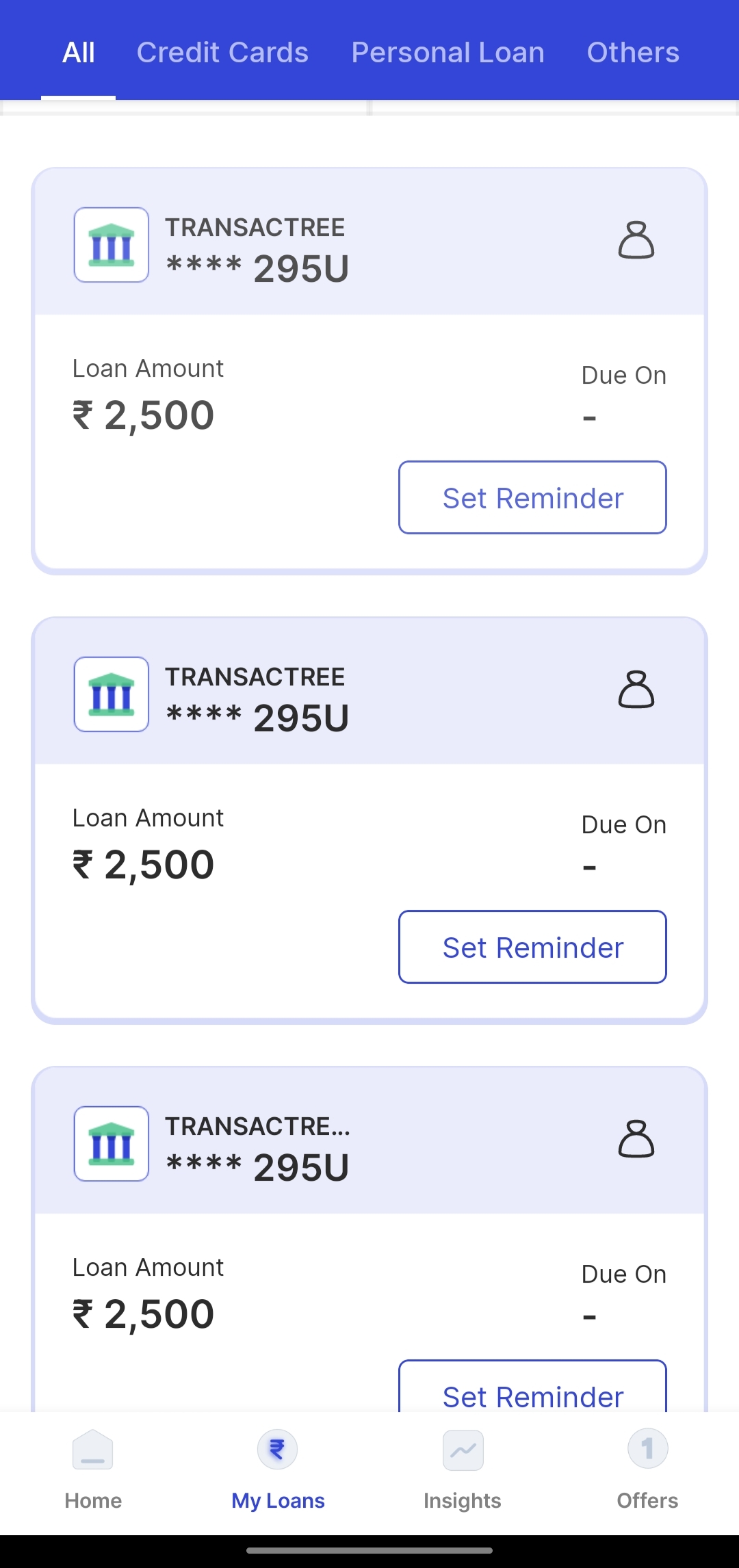
Task: Tap the third loan card's bank icon
Action: (x=112, y=1144)
